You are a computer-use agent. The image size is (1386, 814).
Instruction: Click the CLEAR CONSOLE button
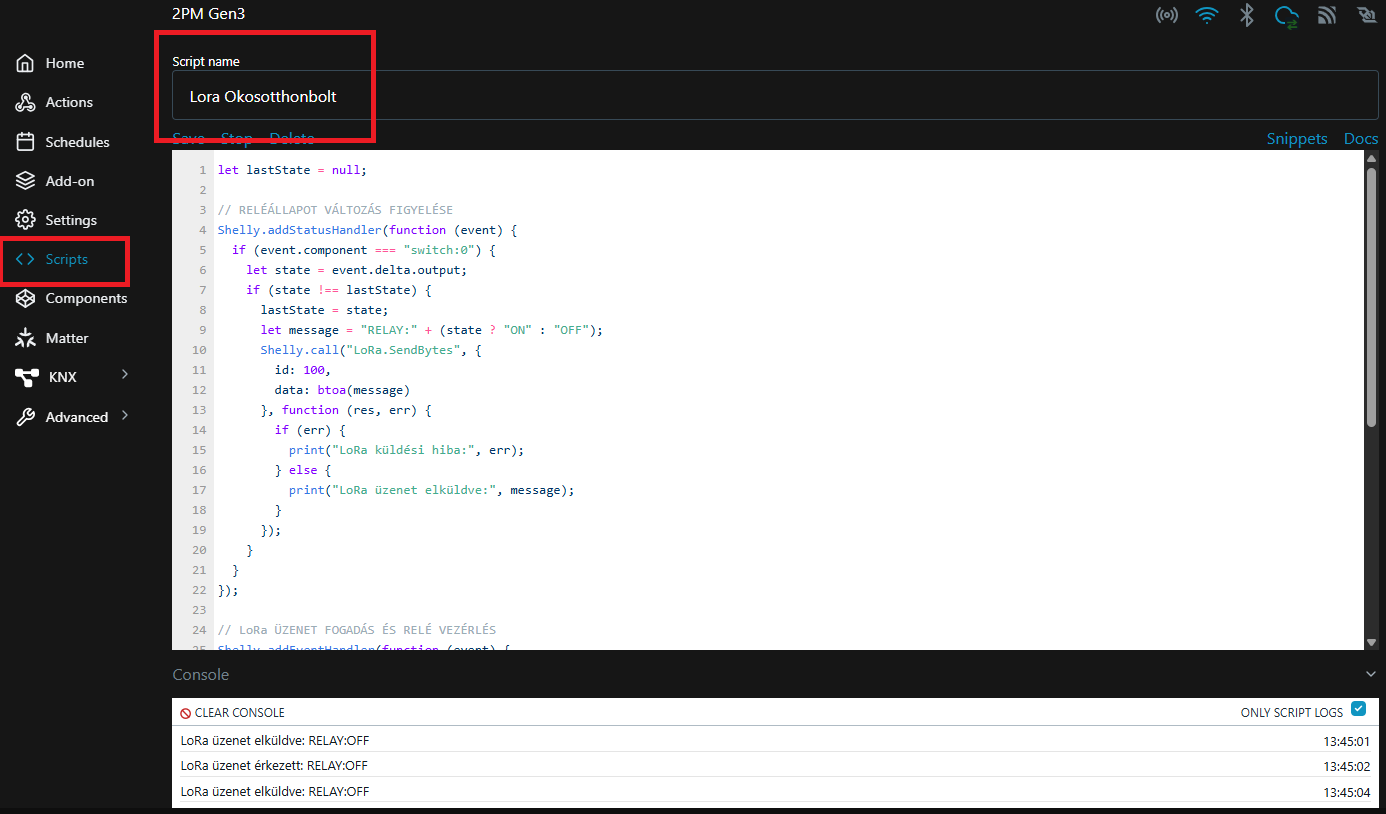pos(232,713)
